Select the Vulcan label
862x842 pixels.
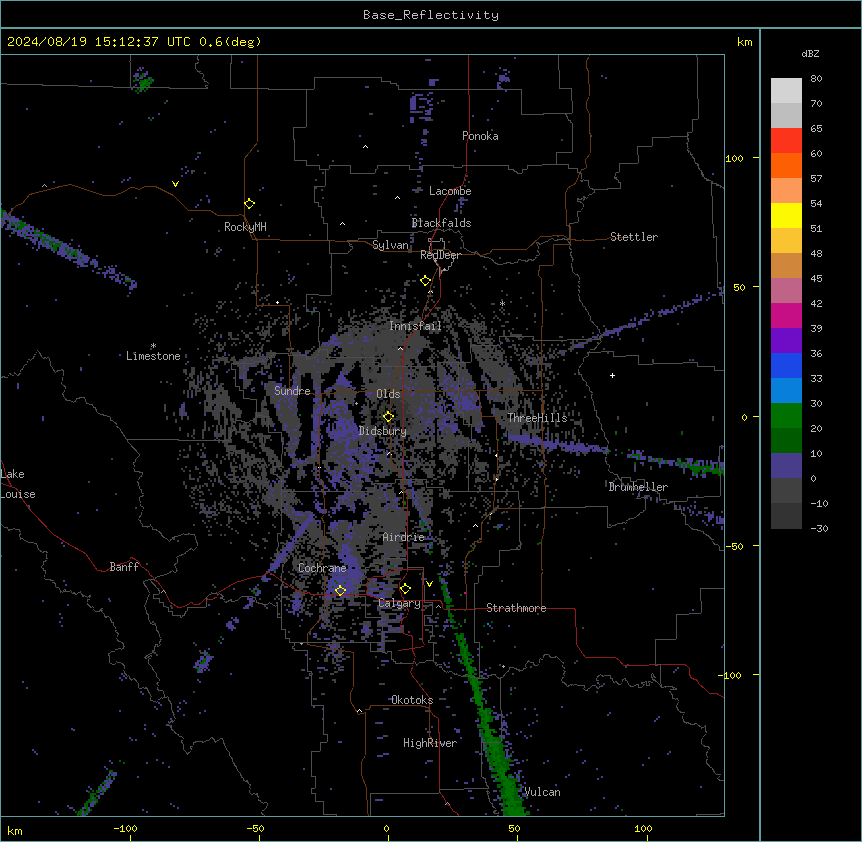click(x=542, y=792)
